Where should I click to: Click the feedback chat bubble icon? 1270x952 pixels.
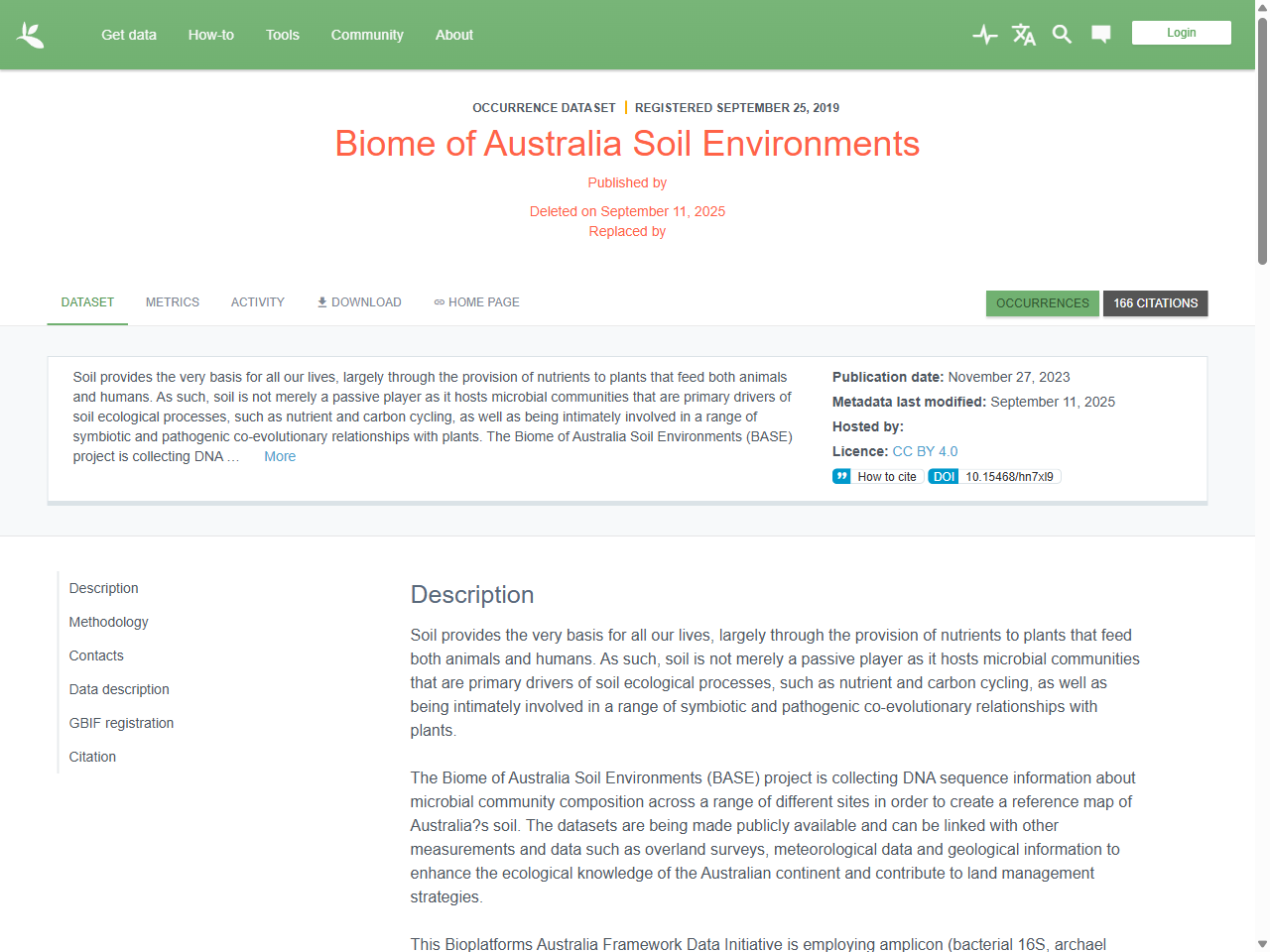[x=1100, y=34]
